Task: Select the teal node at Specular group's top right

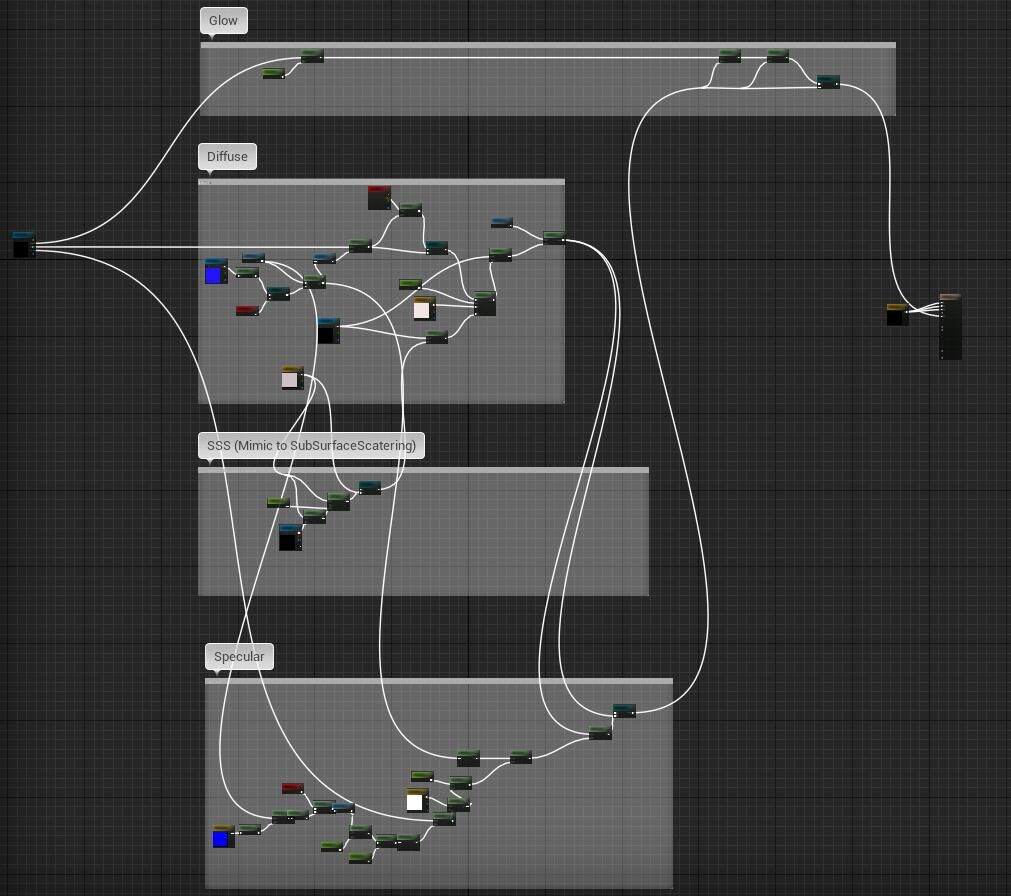Action: pos(624,710)
